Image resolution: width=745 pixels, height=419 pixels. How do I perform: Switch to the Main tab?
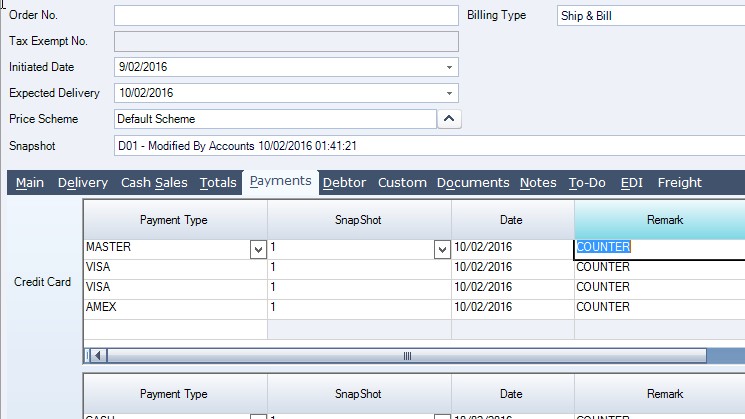[x=30, y=183]
